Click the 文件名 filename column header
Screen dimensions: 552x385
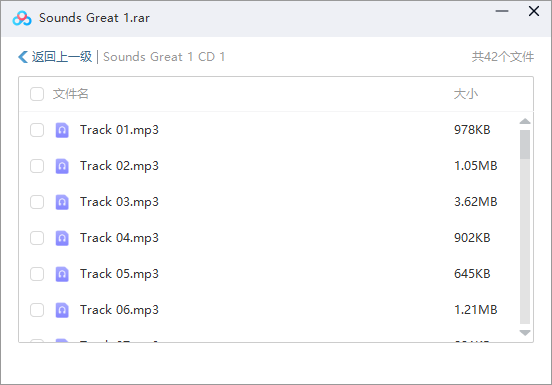point(70,94)
